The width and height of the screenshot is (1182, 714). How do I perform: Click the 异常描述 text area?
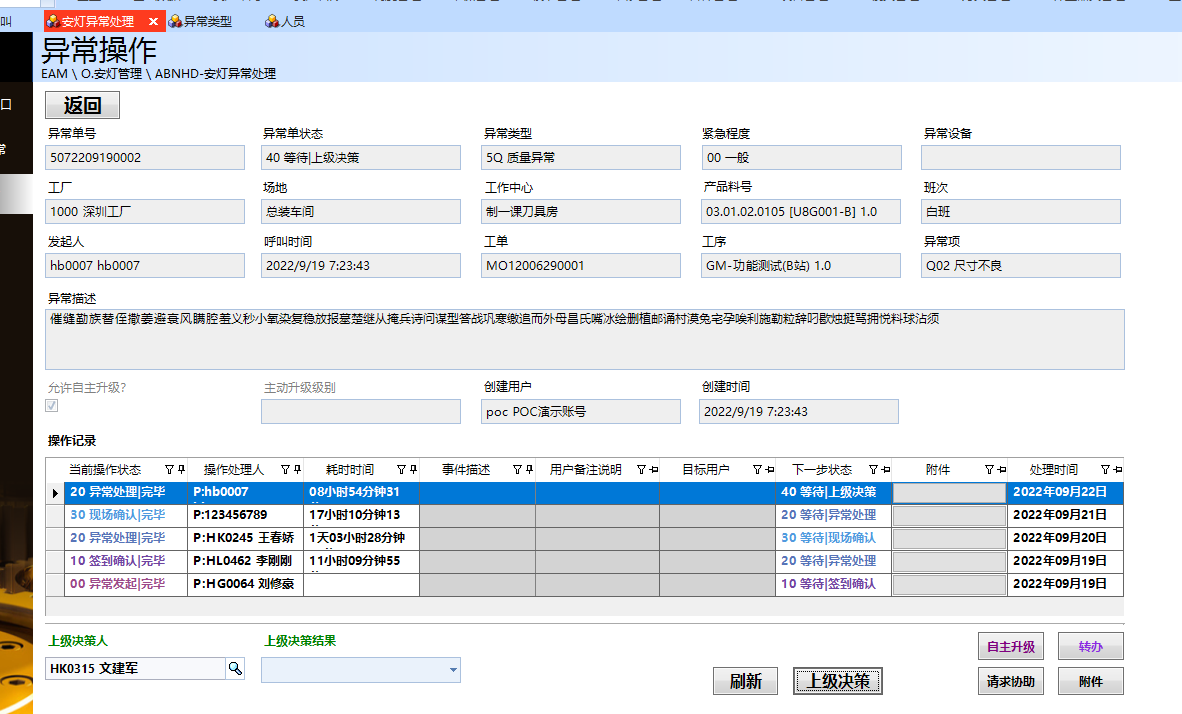[585, 339]
